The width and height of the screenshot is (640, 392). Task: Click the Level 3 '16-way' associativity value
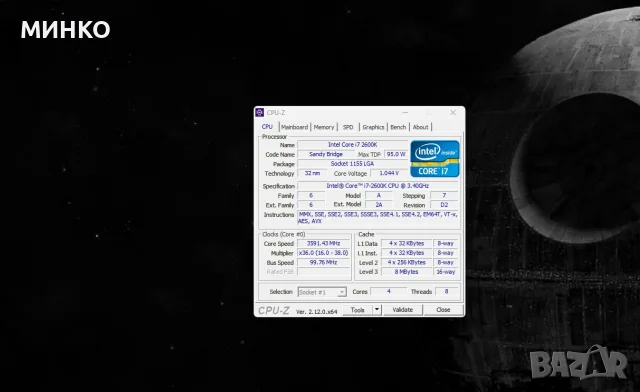pyautogui.click(x=445, y=272)
